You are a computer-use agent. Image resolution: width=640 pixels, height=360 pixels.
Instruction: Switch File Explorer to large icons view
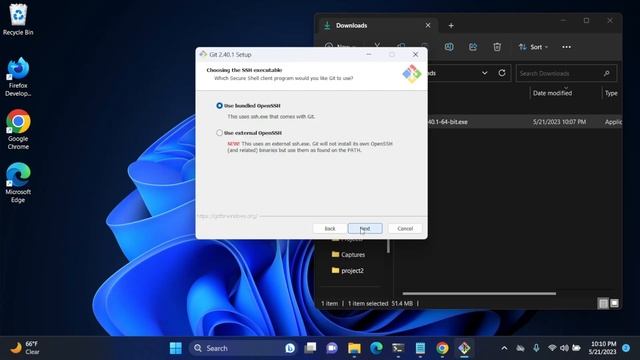(x=614, y=303)
